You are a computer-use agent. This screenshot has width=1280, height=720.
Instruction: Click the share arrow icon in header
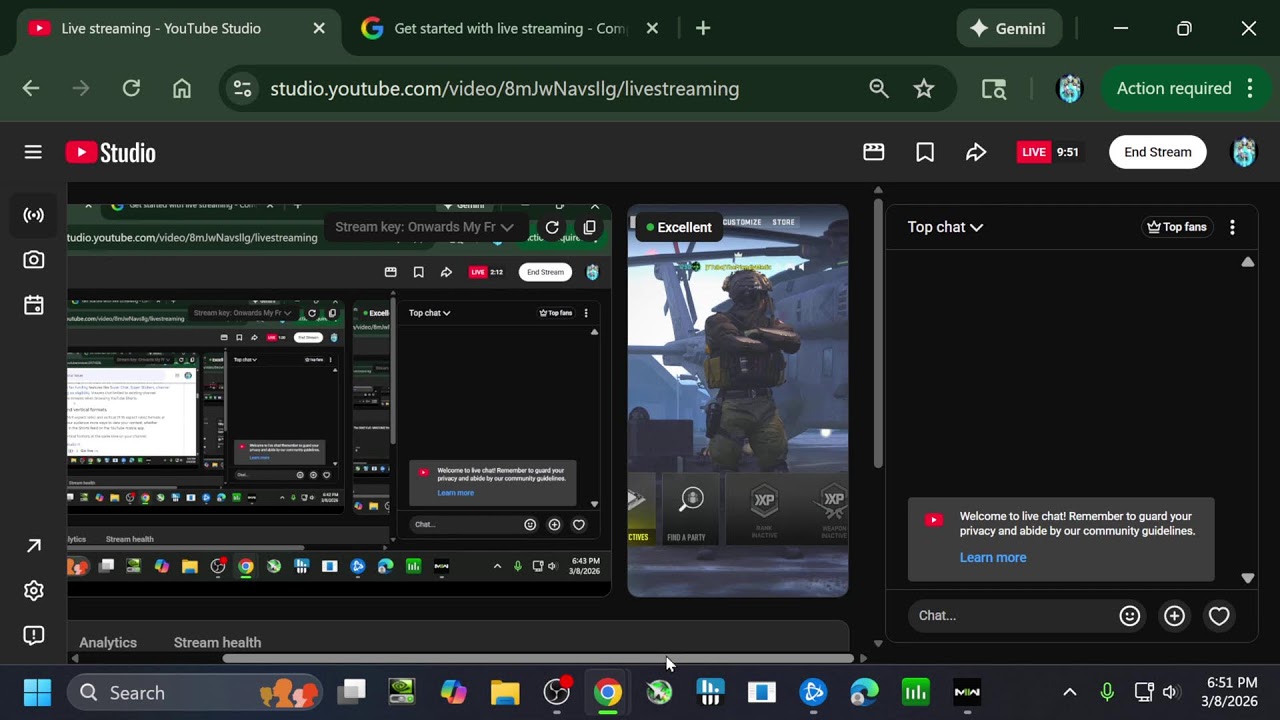(976, 152)
